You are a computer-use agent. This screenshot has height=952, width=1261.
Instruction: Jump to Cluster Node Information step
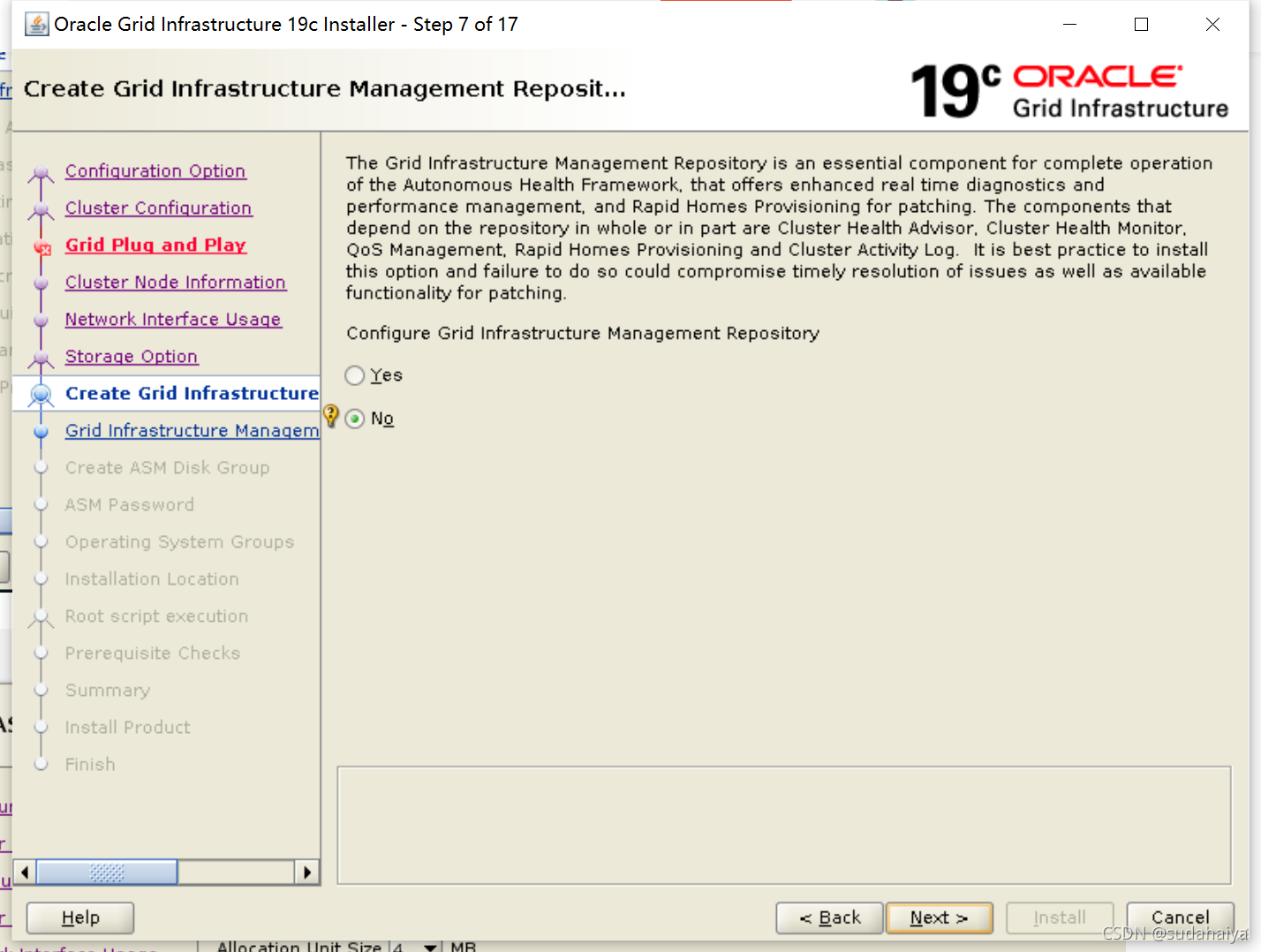coord(175,282)
